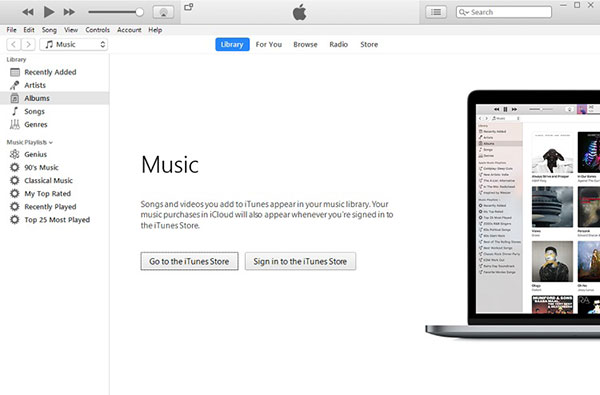Open the AirPlay output button
The image size is (600, 395).
[x=163, y=12]
